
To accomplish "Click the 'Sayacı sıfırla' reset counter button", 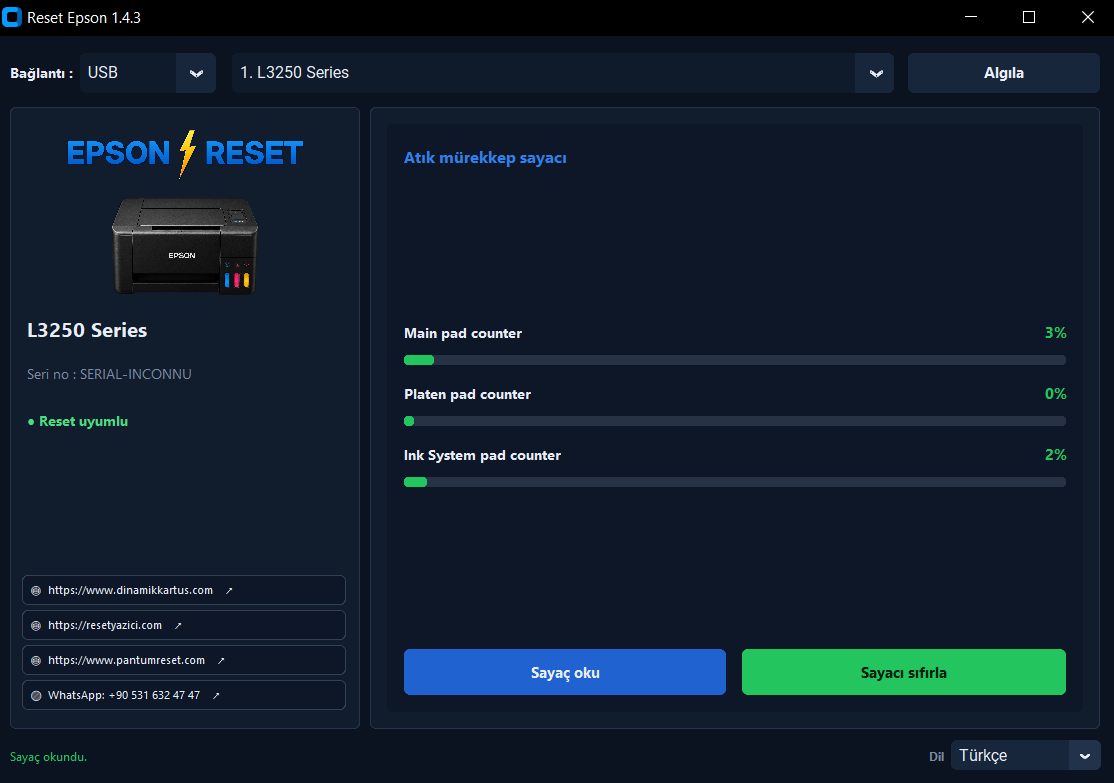I will click(x=904, y=672).
